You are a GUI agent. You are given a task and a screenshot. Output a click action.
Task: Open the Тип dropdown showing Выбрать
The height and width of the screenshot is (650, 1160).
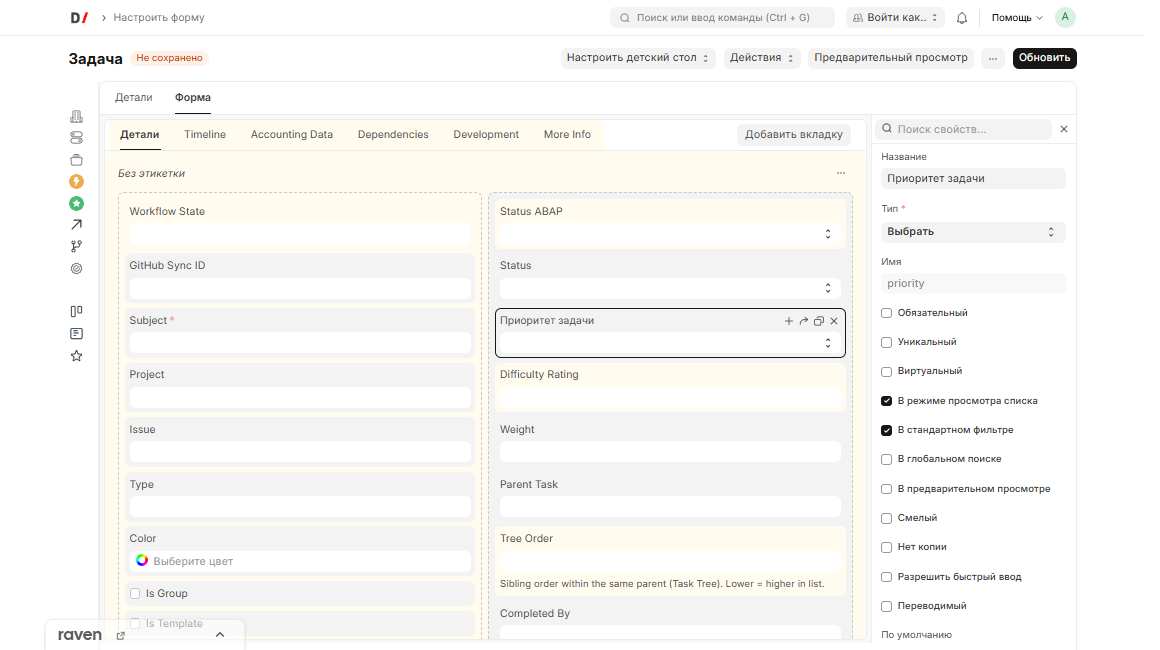click(x=973, y=232)
